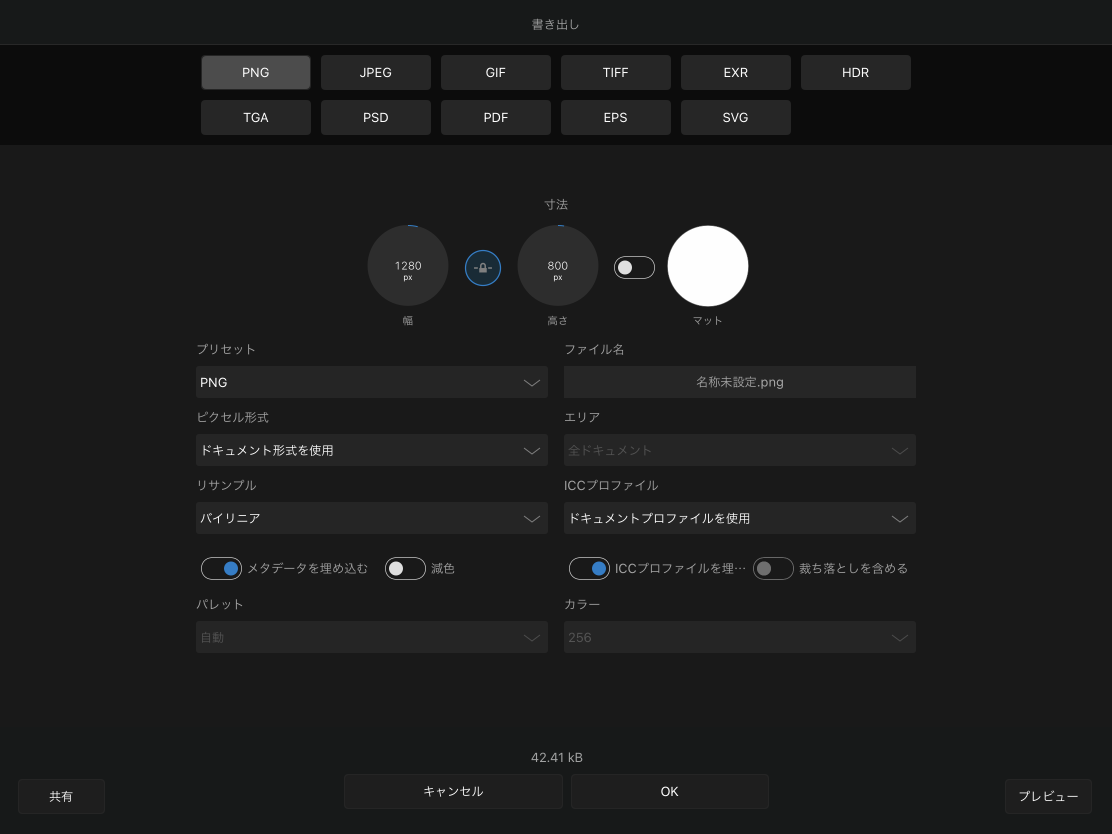The image size is (1112, 834).
Task: Open the リサンプル バイリニア dropdown
Action: coord(371,518)
